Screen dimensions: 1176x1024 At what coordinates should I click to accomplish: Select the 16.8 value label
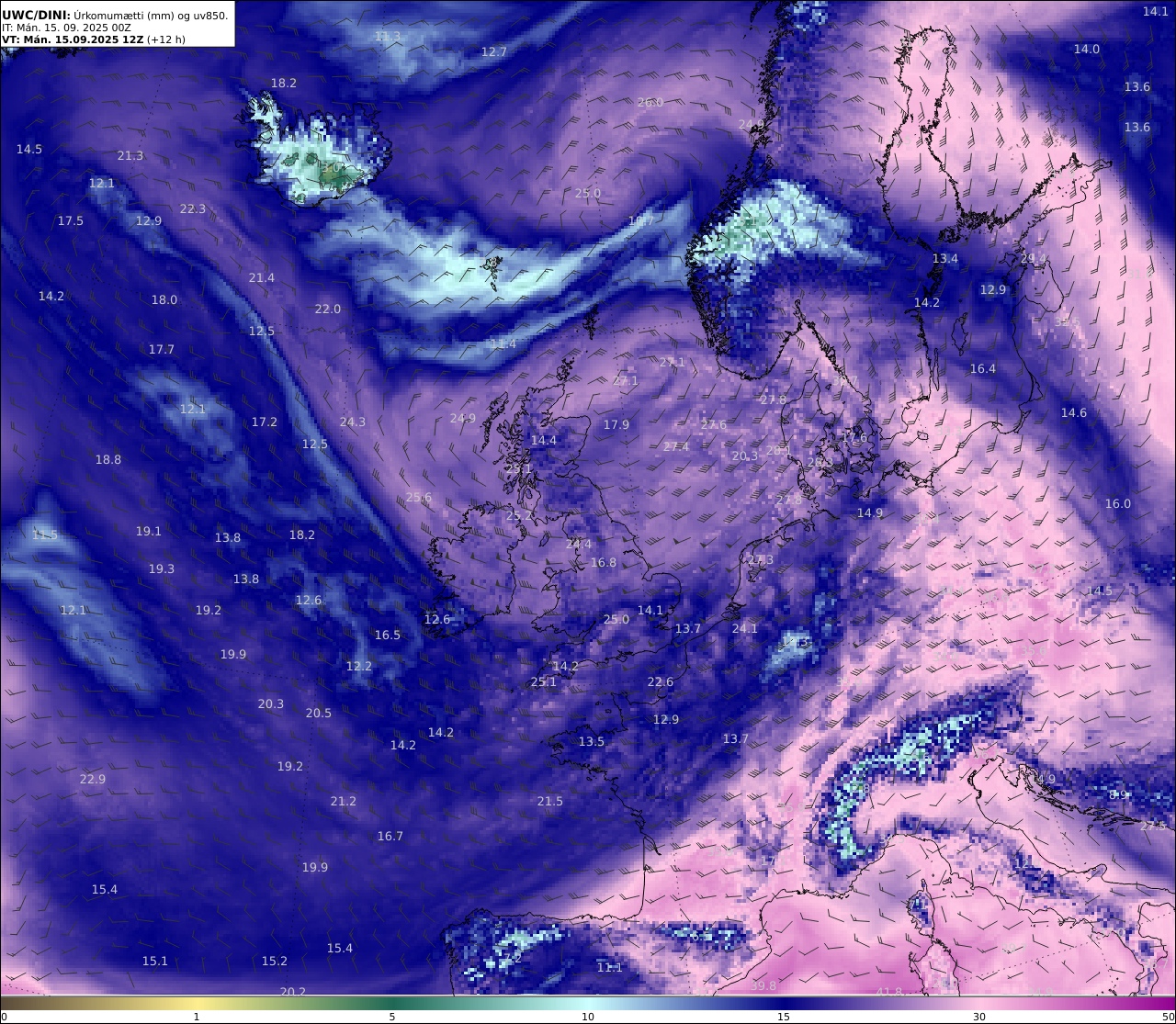pyautogui.click(x=604, y=563)
